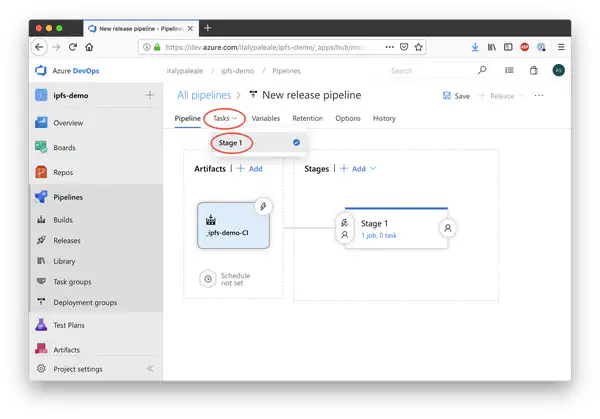The image size is (600, 419).
Task: Open Repos from the sidebar
Action: (63, 172)
